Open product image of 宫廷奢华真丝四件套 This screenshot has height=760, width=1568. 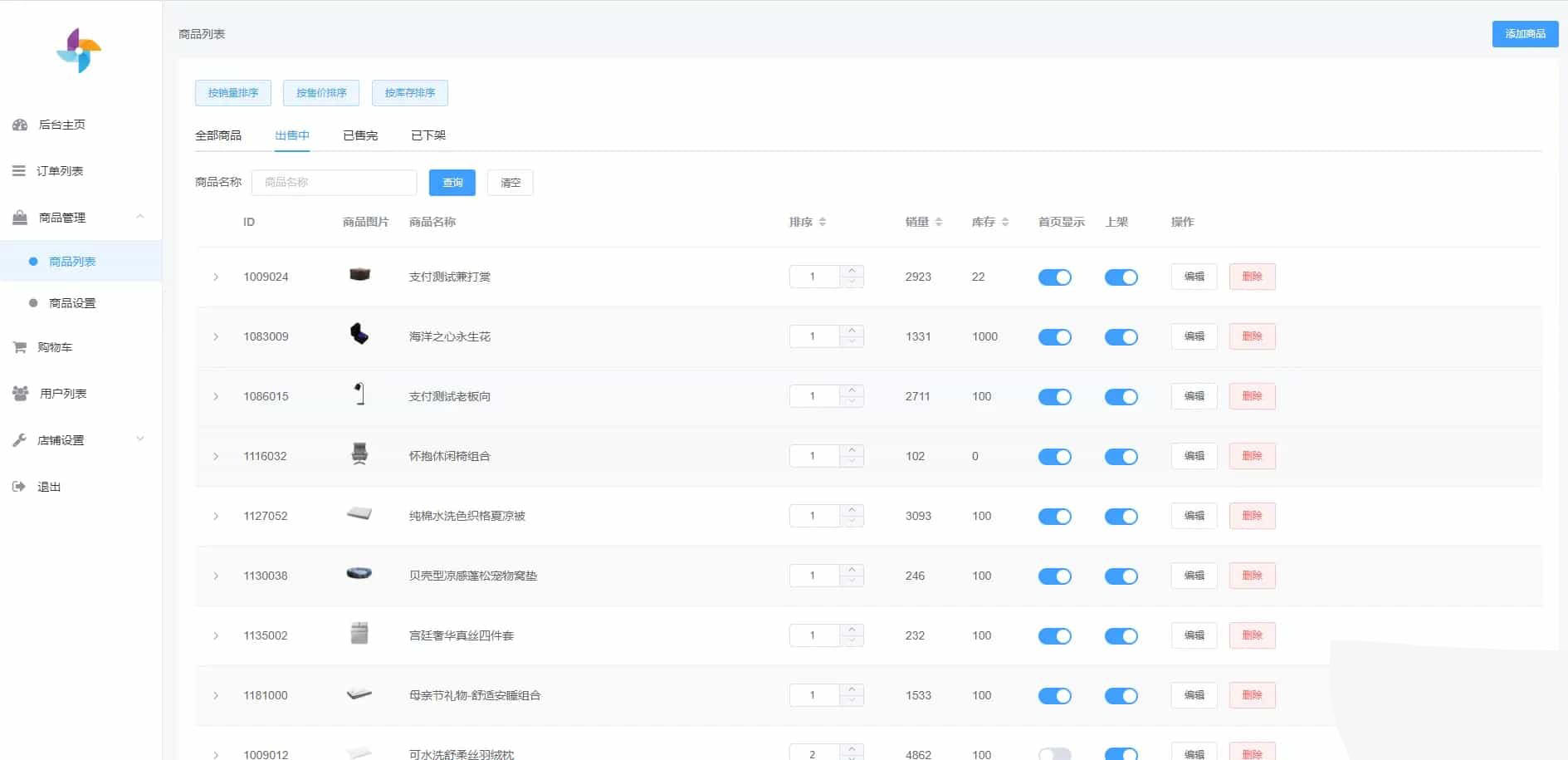pos(359,634)
